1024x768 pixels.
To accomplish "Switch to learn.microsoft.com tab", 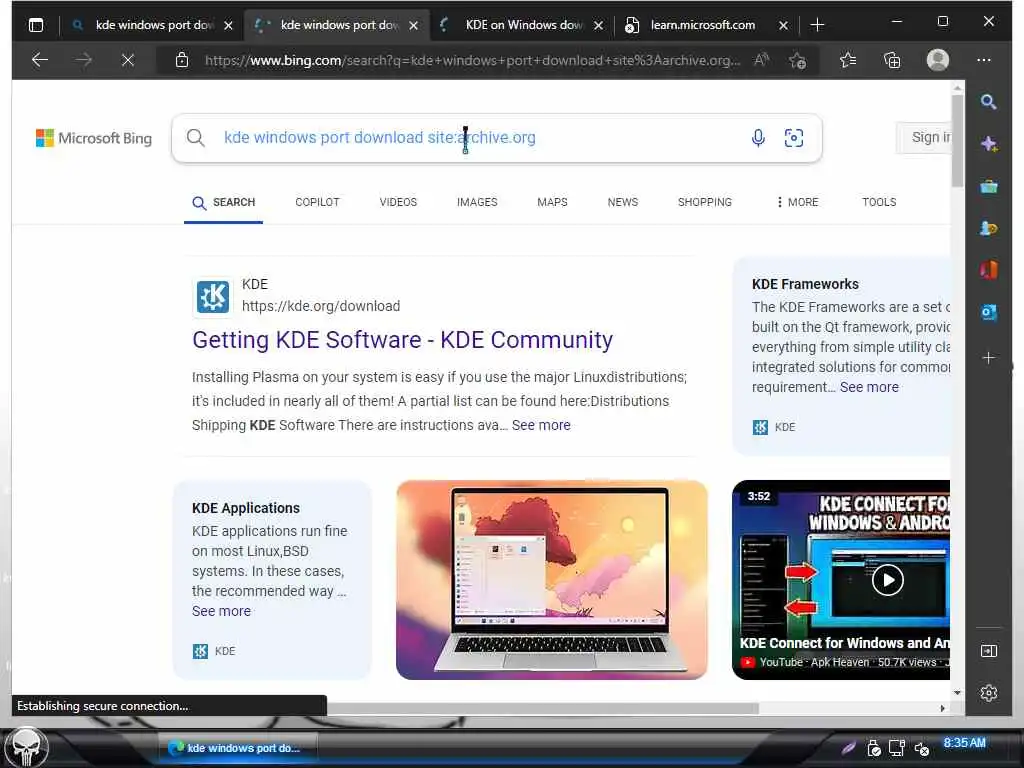I will (702, 25).
